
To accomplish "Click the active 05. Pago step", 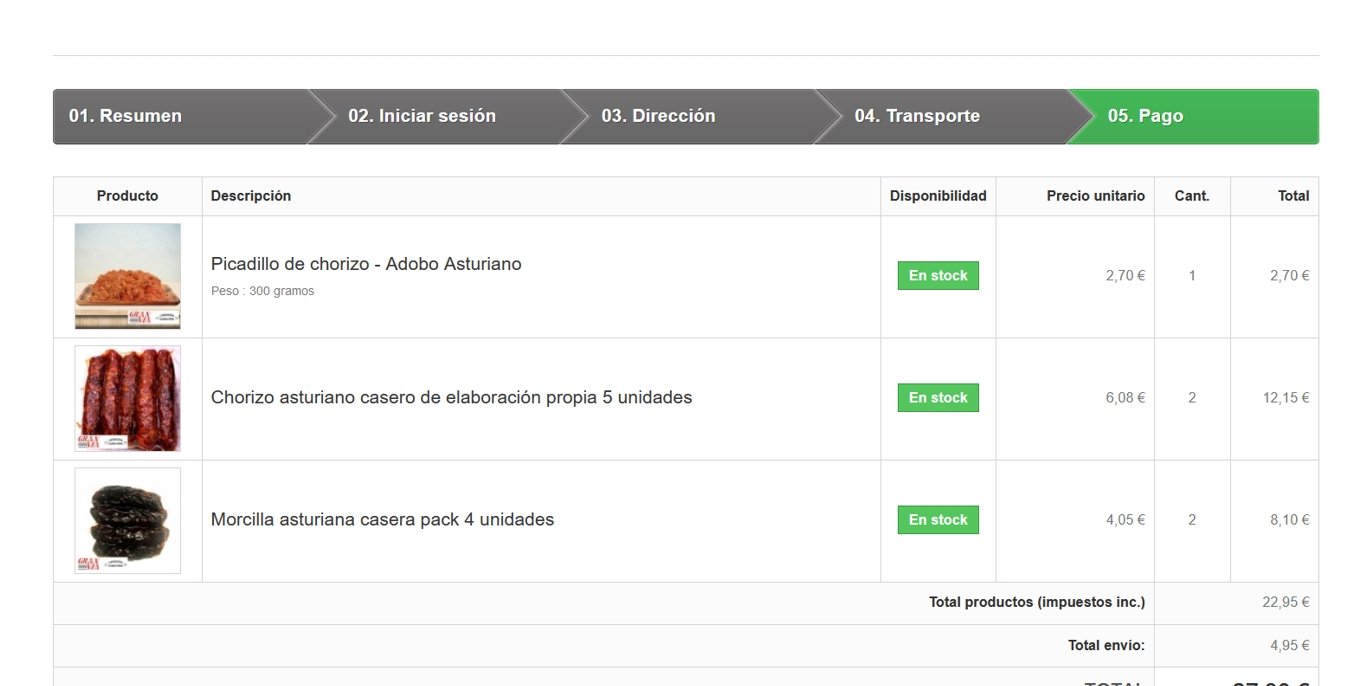I will (1145, 116).
